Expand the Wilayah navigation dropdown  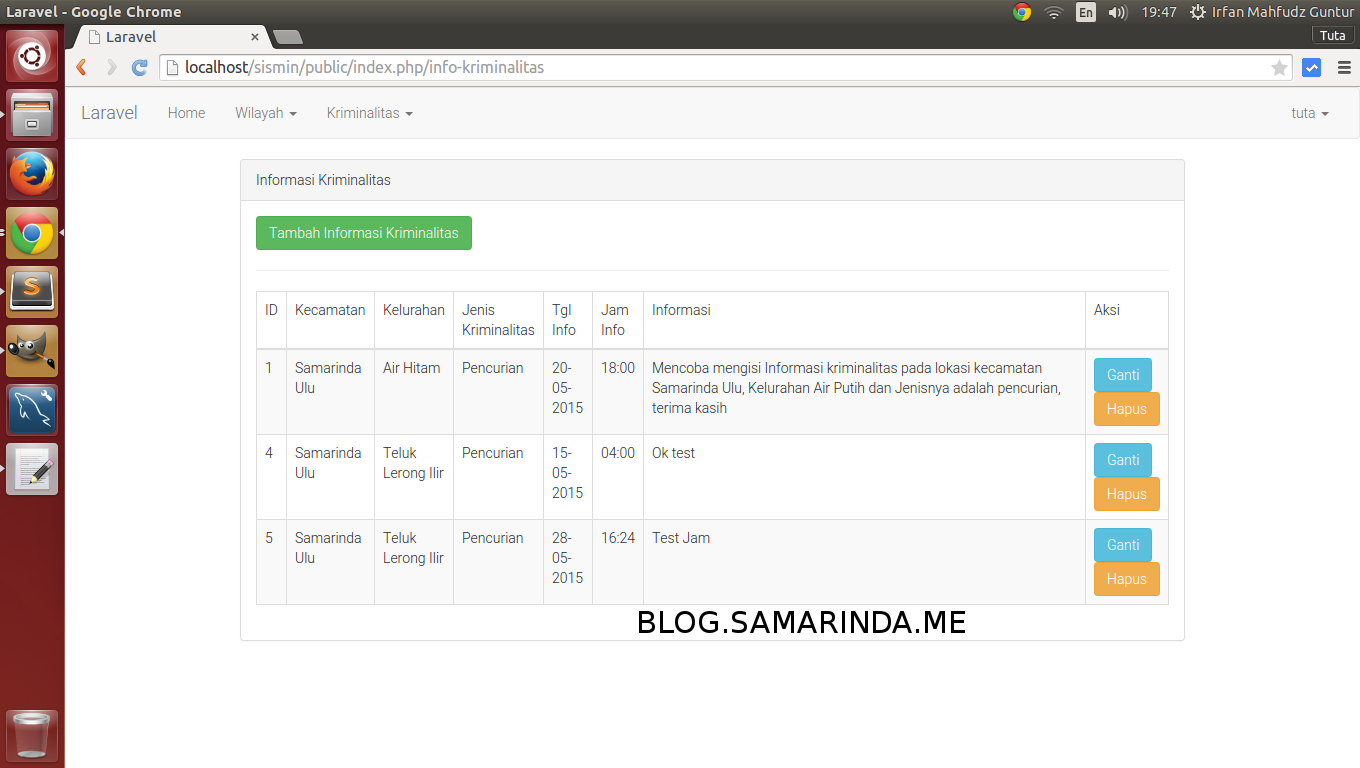(264, 113)
